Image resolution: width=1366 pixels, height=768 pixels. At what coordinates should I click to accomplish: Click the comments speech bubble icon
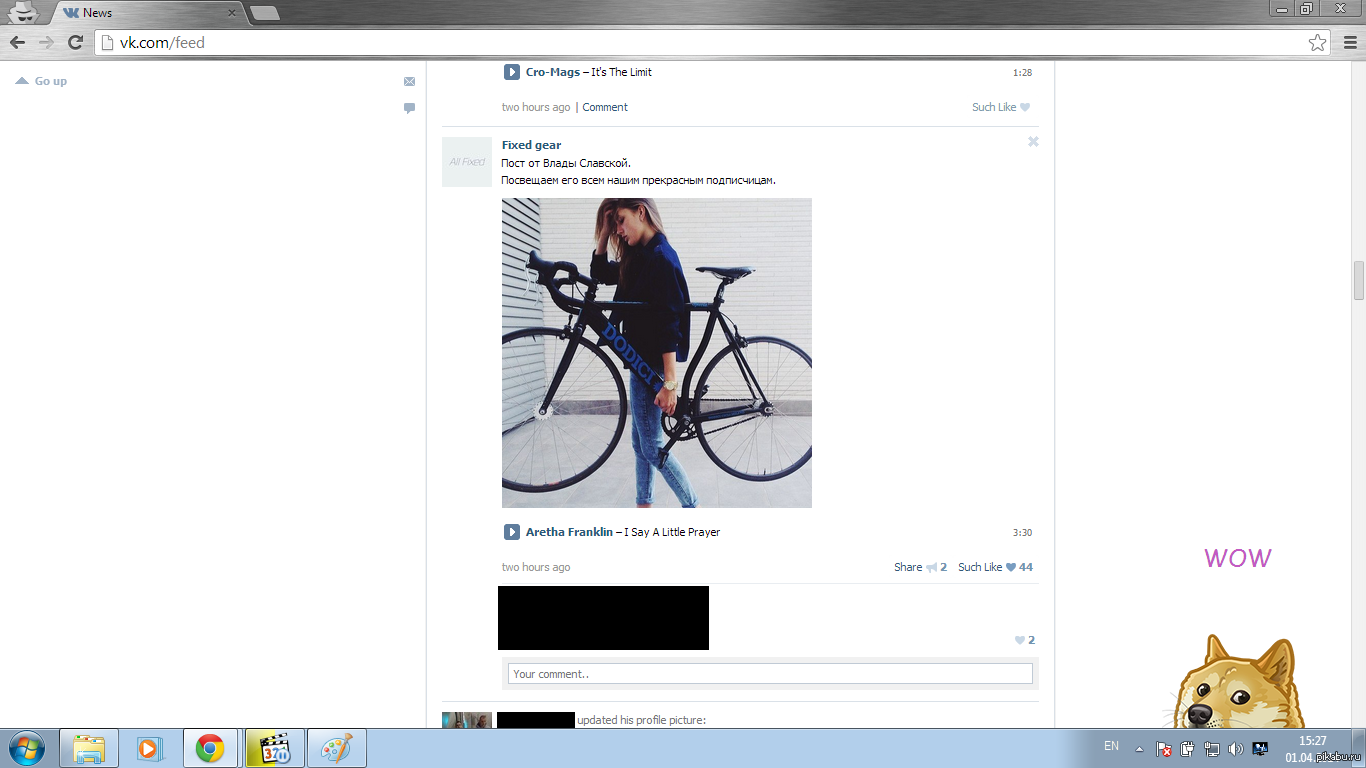(x=409, y=108)
